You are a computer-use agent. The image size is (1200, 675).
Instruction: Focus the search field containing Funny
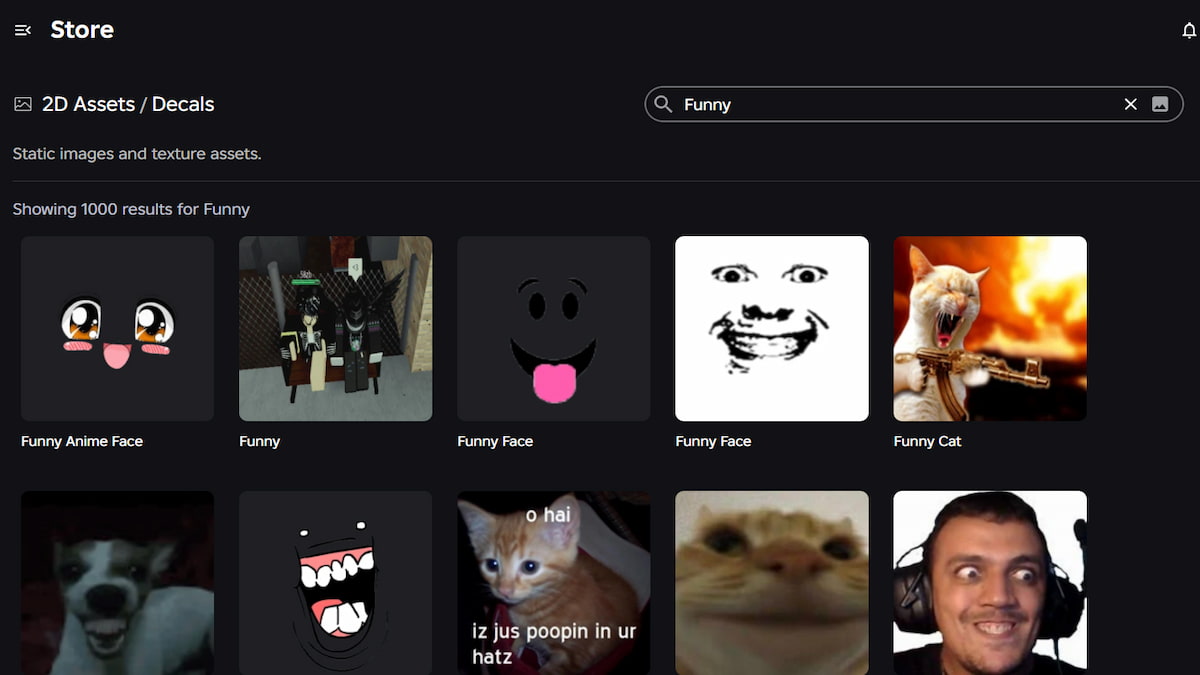tap(890, 104)
